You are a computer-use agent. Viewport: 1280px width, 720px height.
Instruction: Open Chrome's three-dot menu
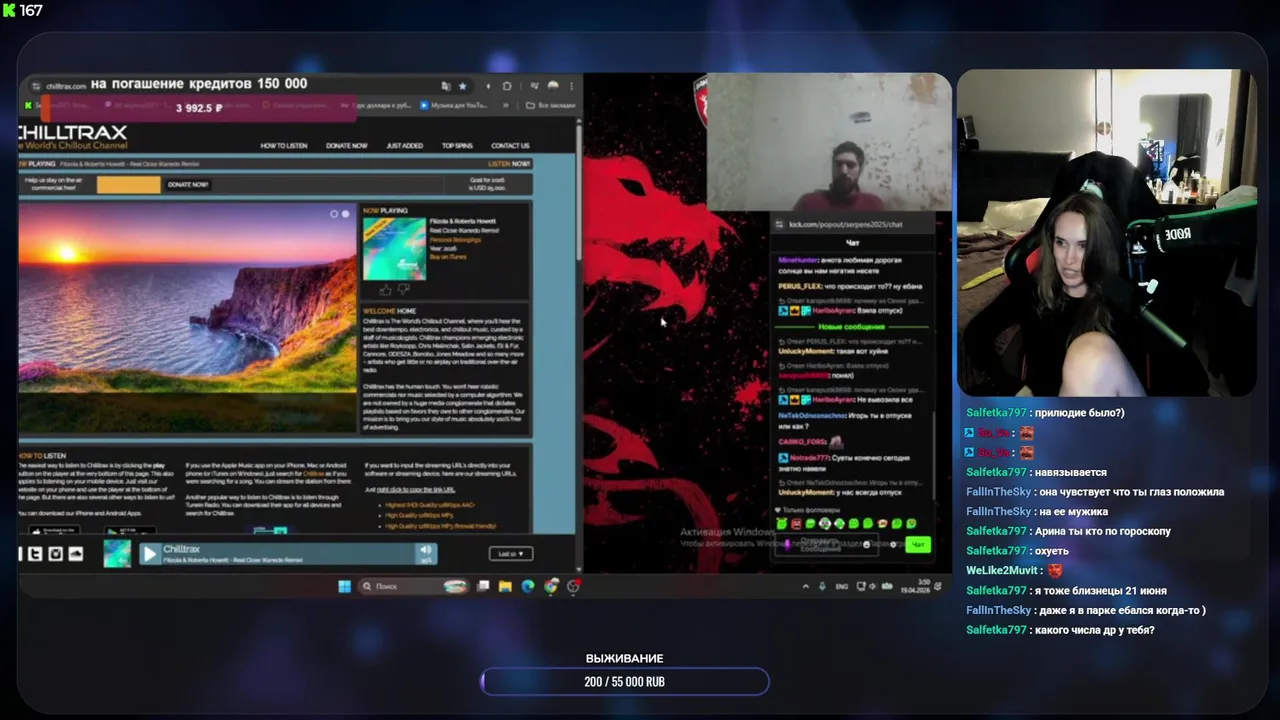(572, 86)
